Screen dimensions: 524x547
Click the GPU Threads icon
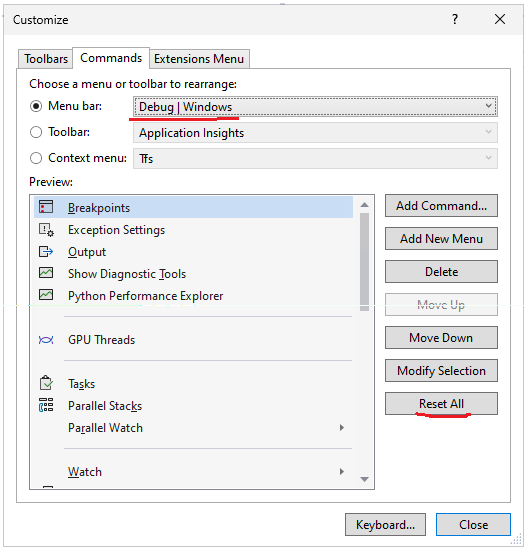pyautogui.click(x=46, y=340)
